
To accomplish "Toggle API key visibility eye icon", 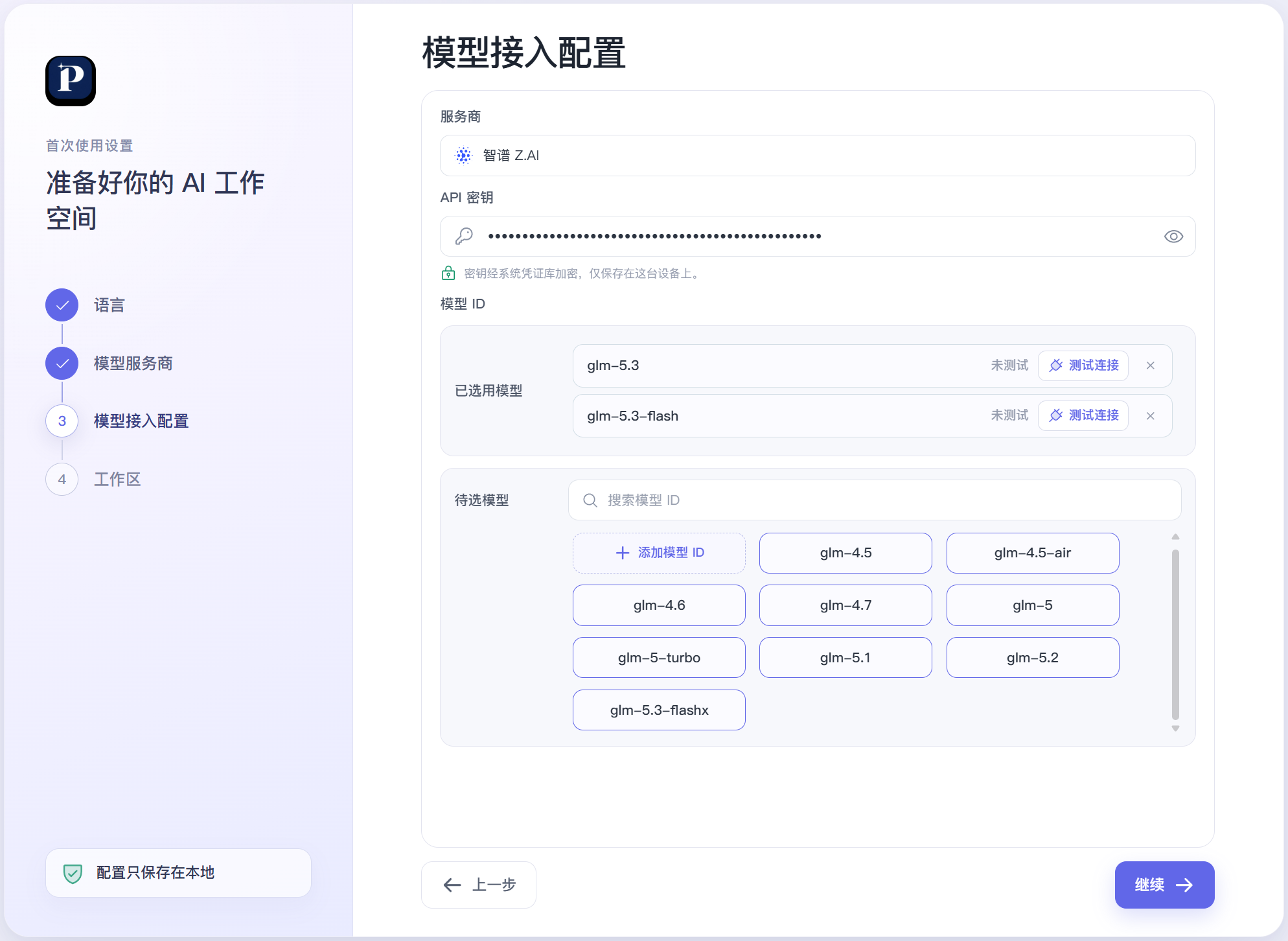I will click(1173, 237).
